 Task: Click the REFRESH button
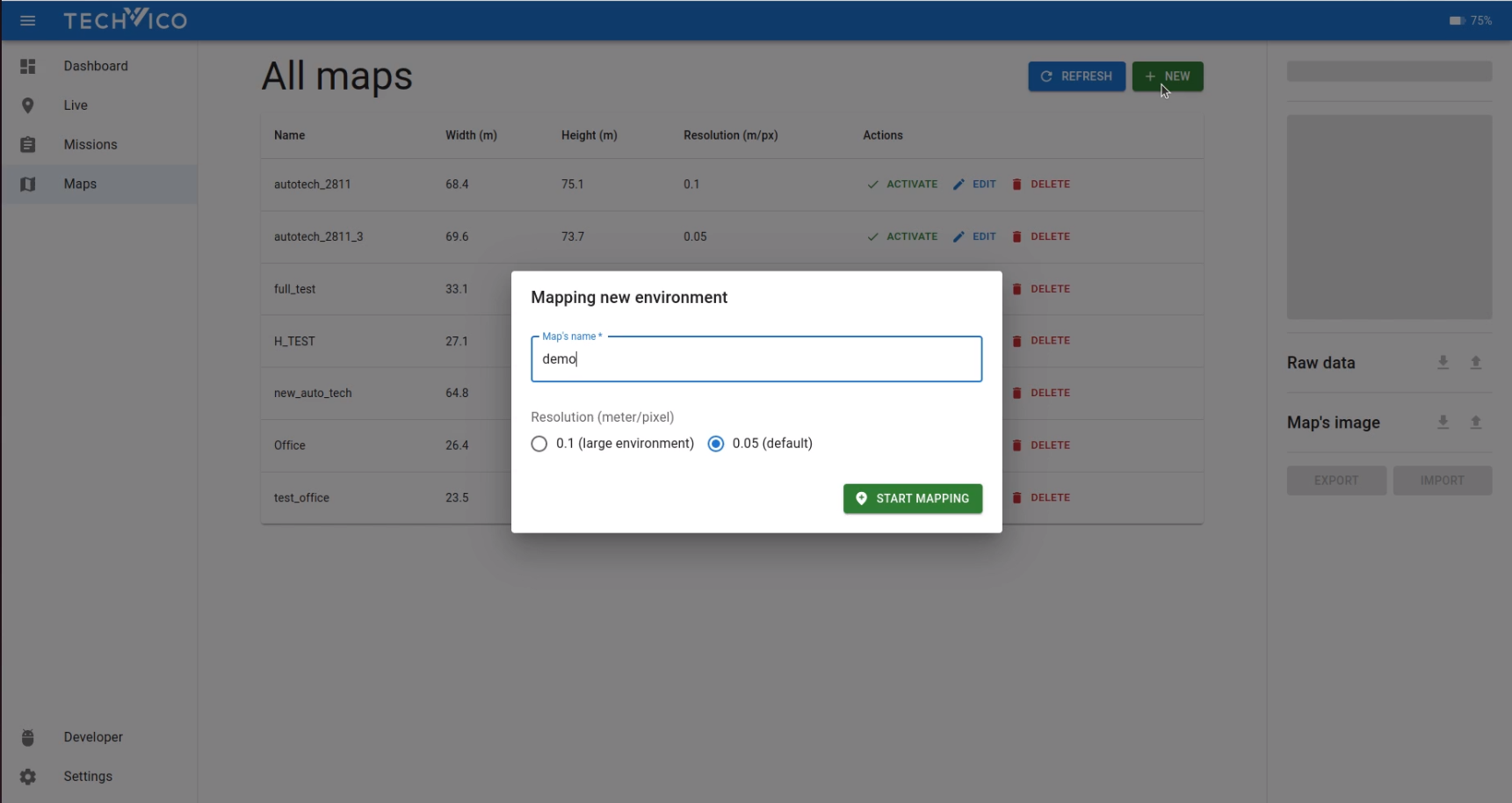point(1076,76)
